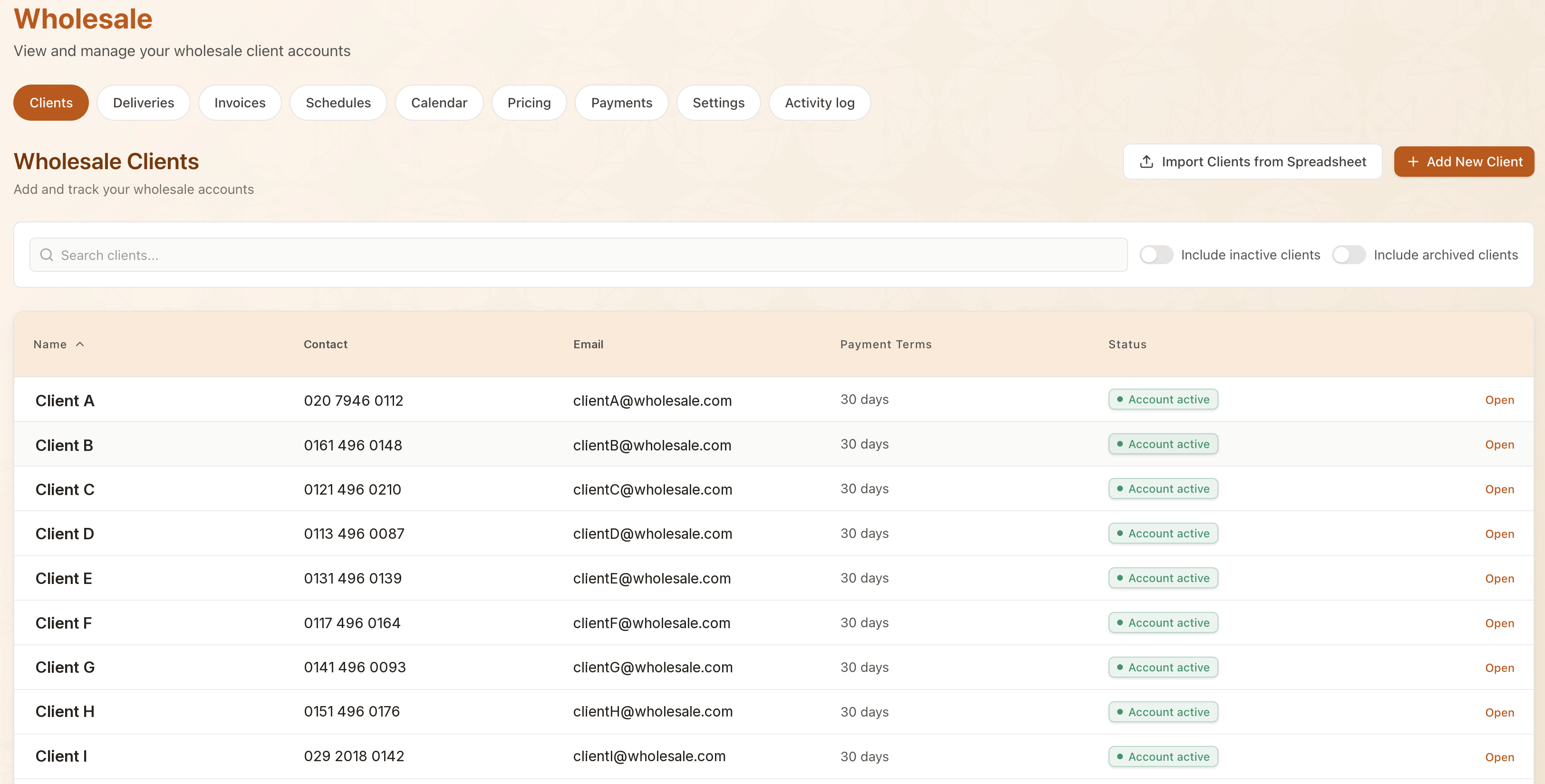Open the Schedules tab
This screenshot has height=784, width=1545.
(x=338, y=103)
